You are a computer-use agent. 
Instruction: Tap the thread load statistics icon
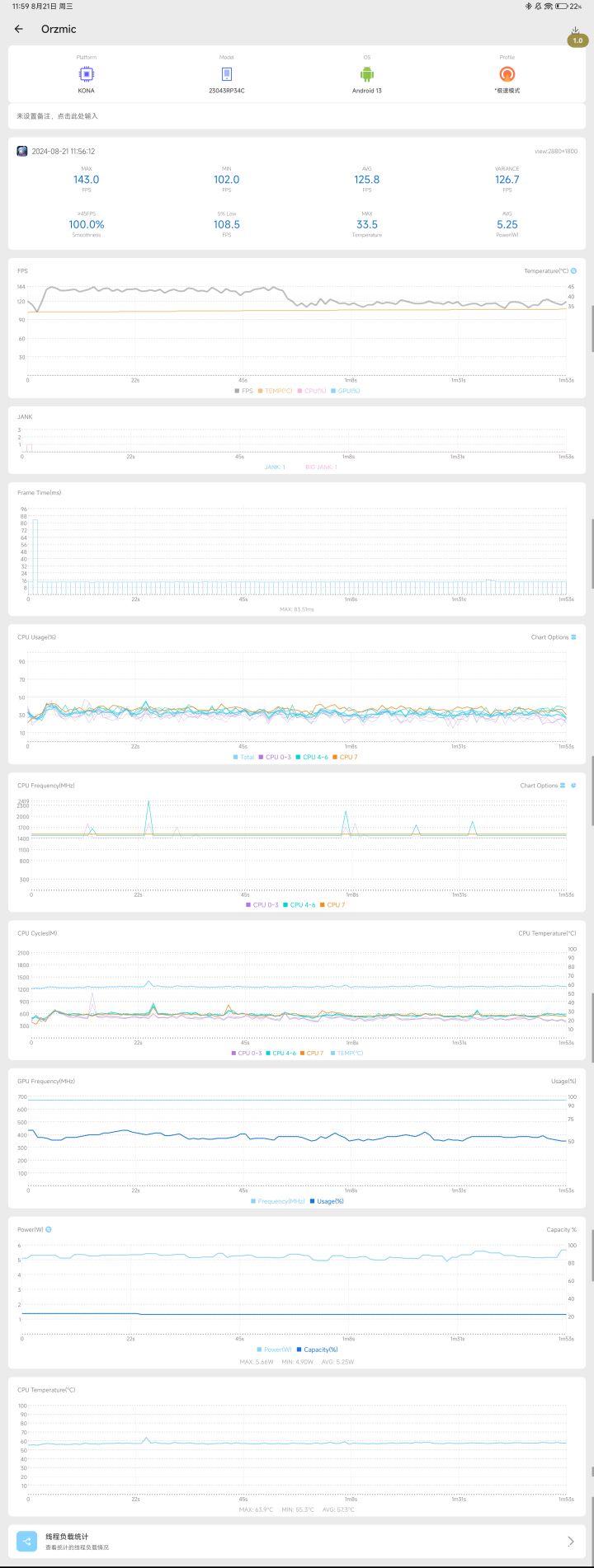pos(27,1541)
